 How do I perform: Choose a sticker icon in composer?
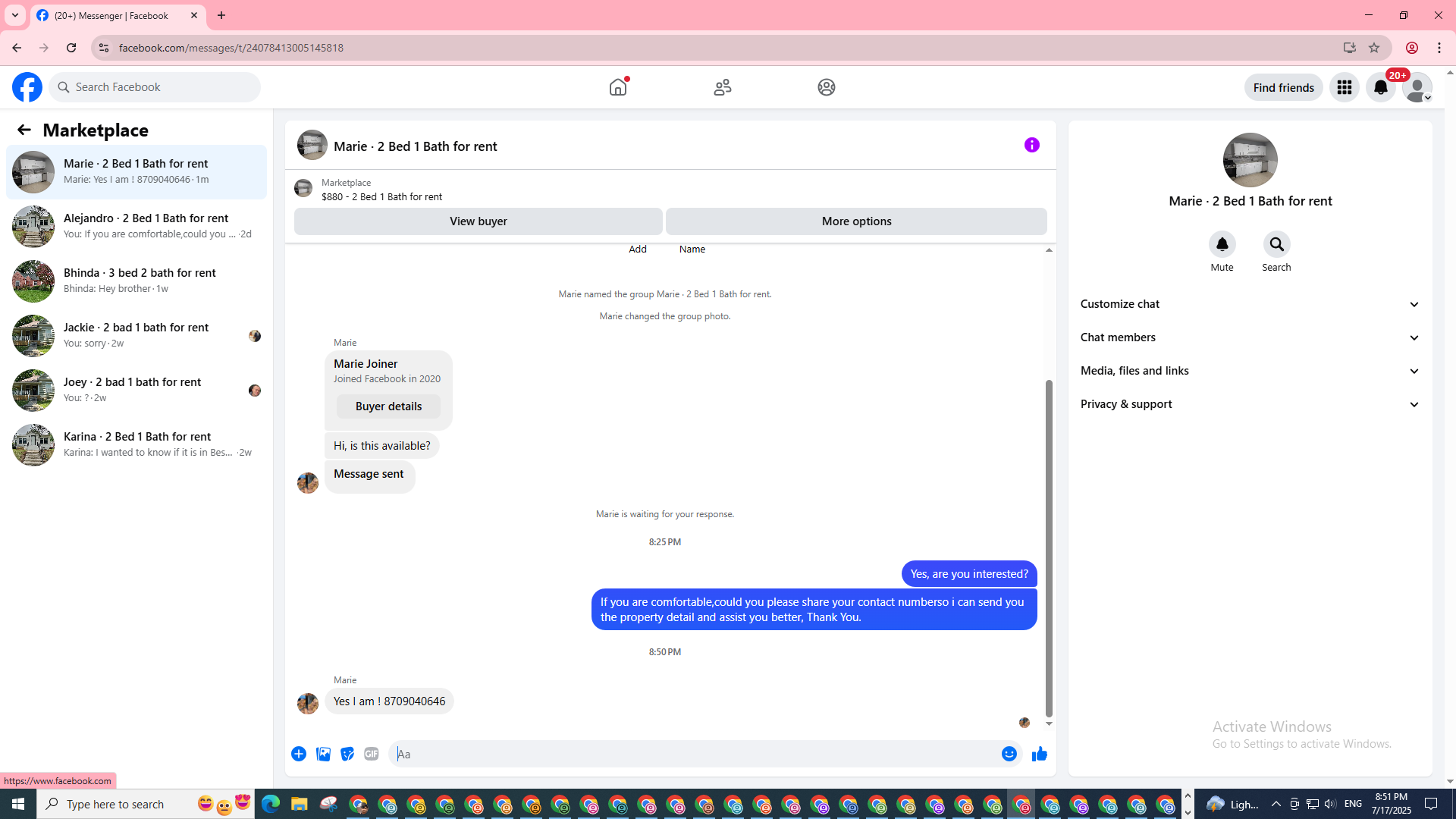[347, 754]
